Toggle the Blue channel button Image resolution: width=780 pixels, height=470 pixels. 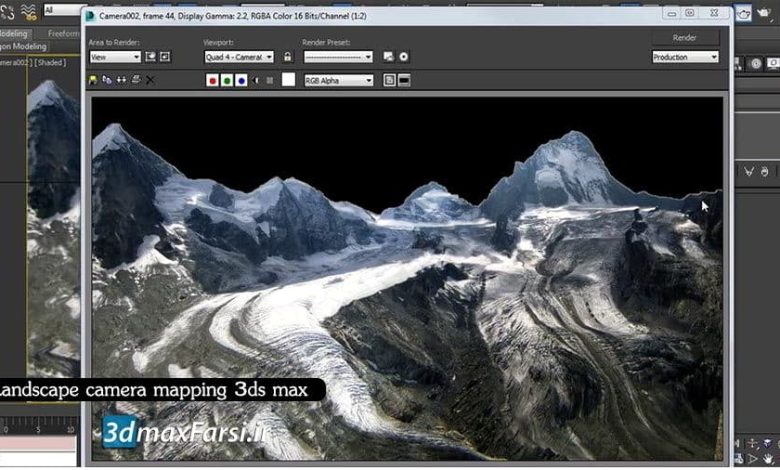[x=241, y=81]
